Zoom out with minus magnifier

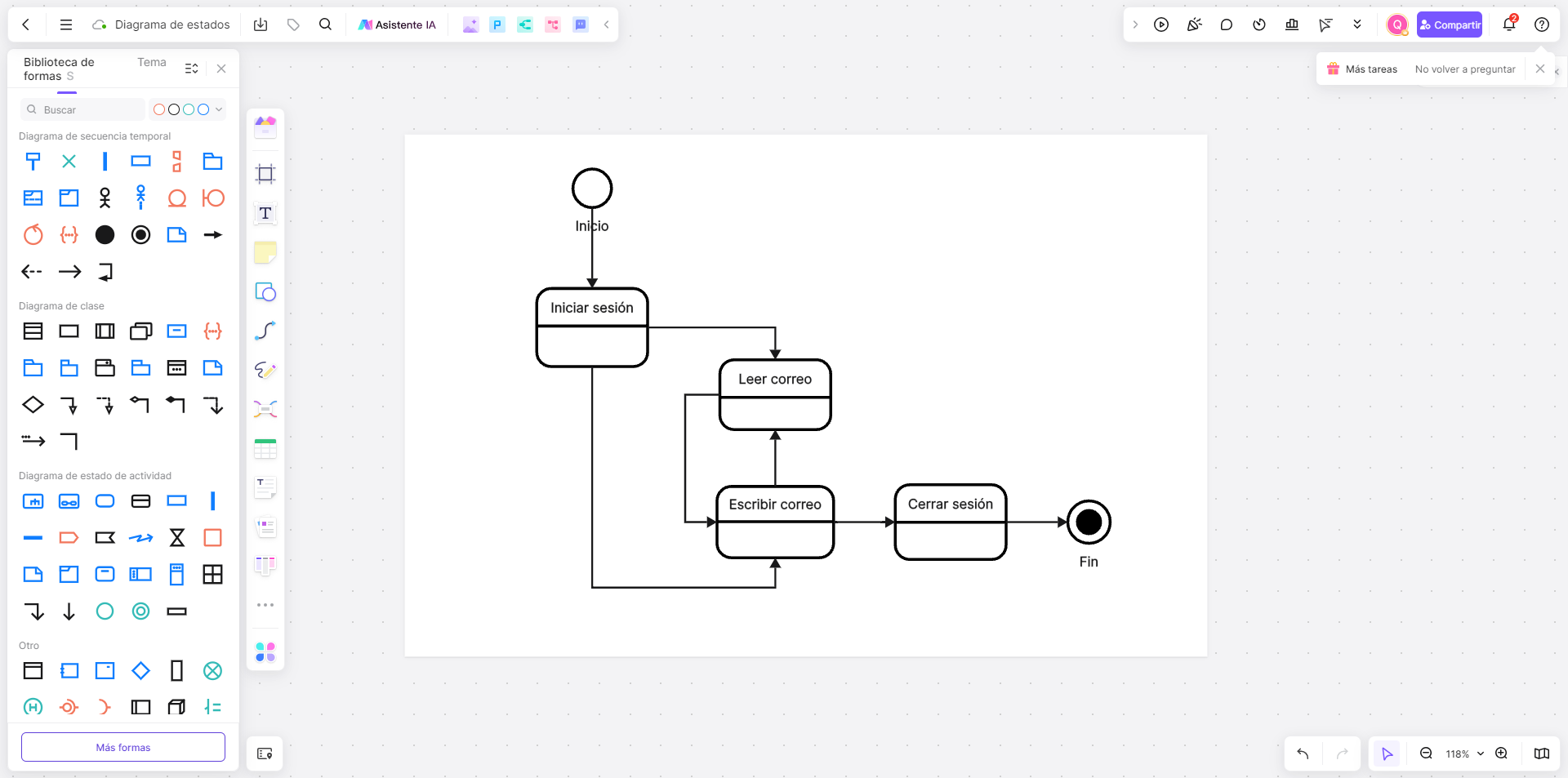point(1426,754)
